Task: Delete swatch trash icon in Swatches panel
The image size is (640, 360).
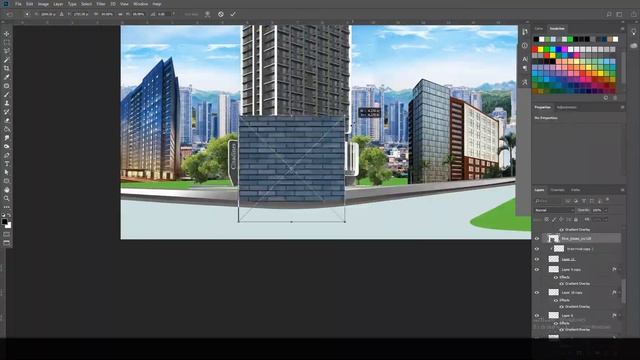Action: [x=615, y=98]
